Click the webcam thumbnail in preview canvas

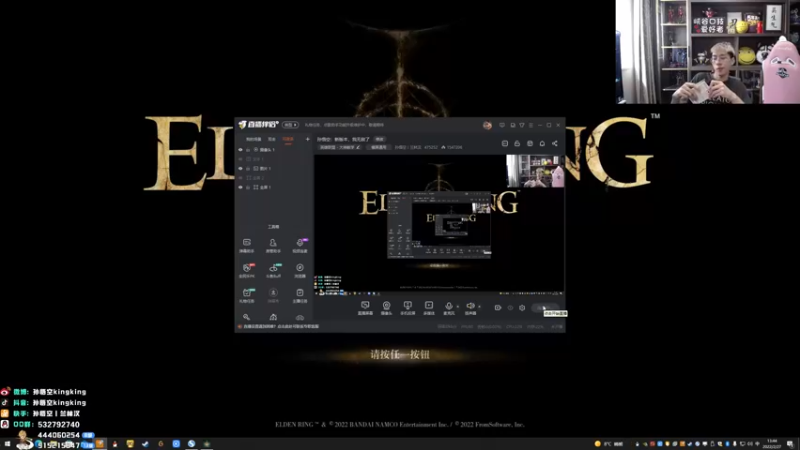pyautogui.click(x=535, y=171)
